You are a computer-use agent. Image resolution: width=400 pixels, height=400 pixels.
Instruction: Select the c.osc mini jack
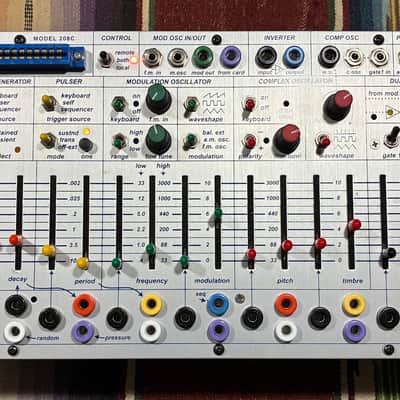point(354,57)
